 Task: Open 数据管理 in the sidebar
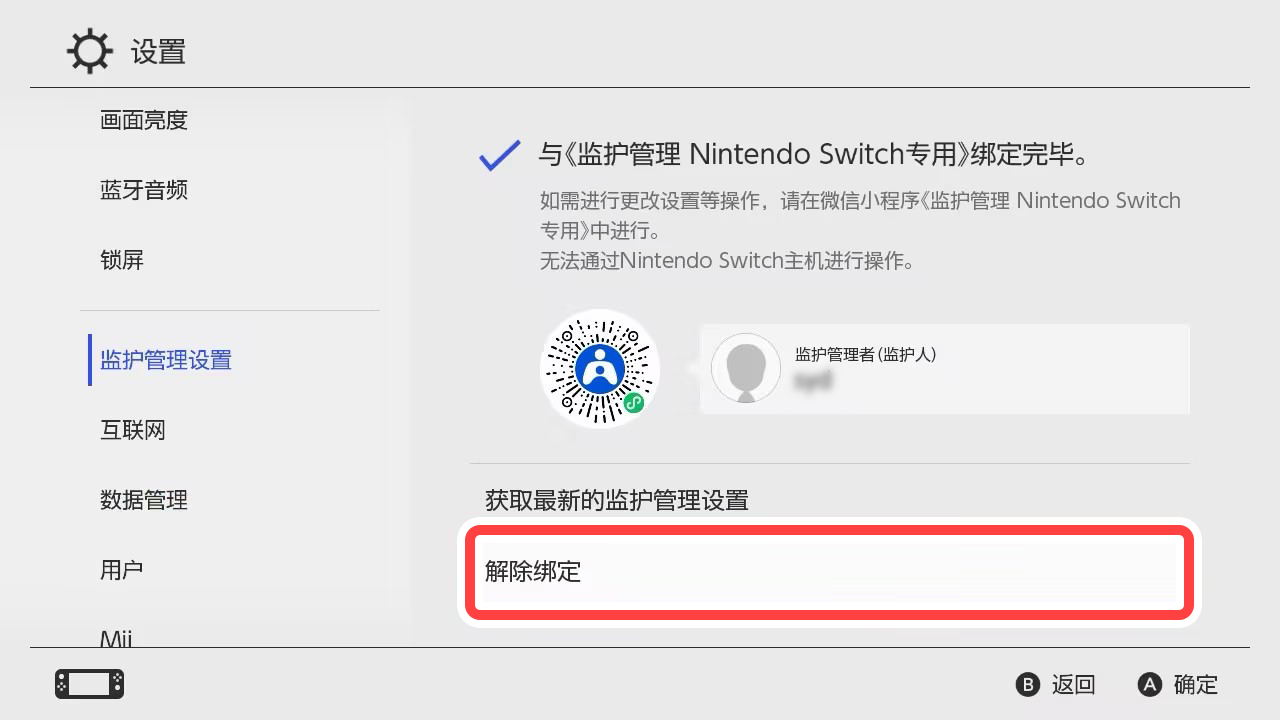[144, 500]
